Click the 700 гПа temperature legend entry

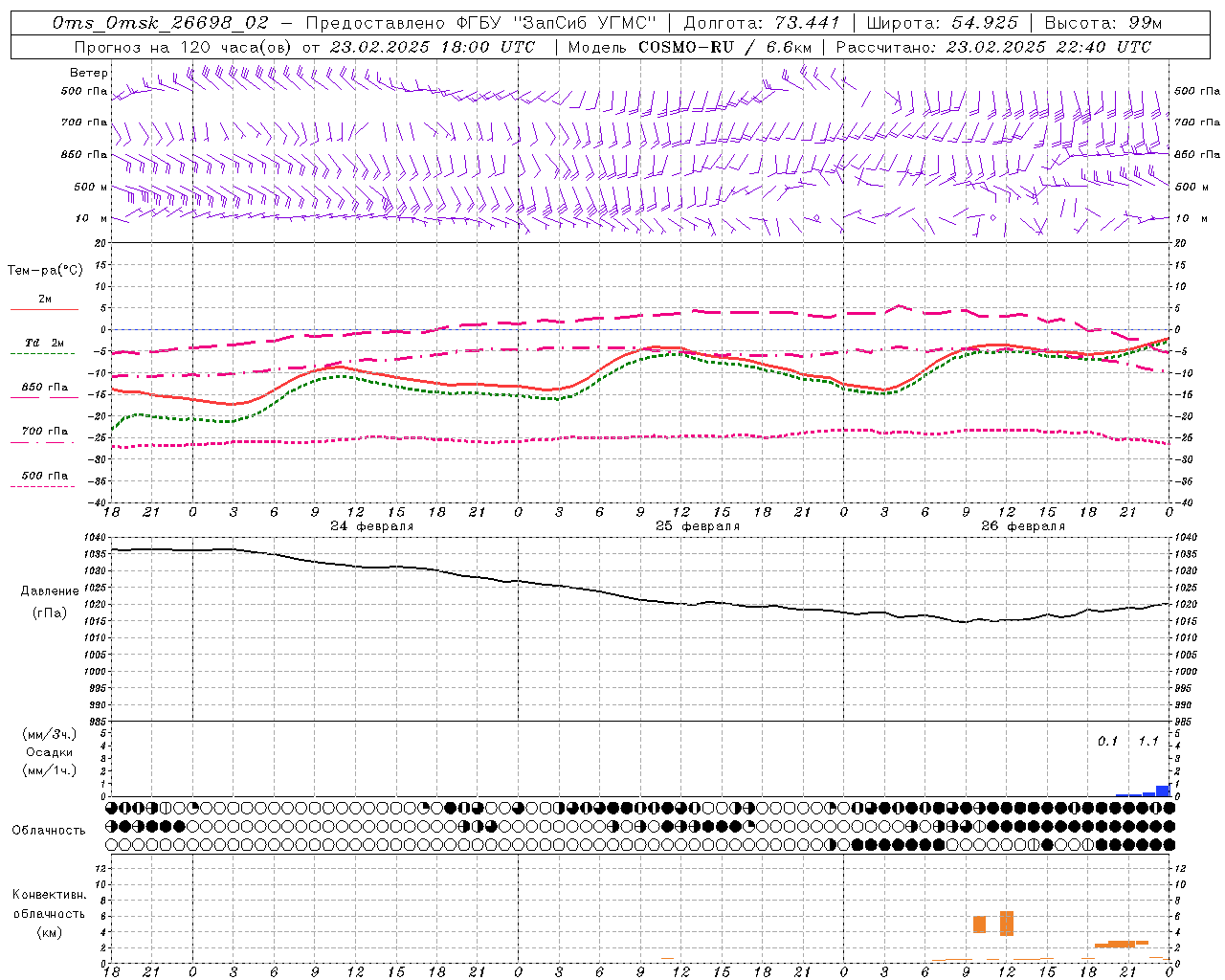(44, 435)
